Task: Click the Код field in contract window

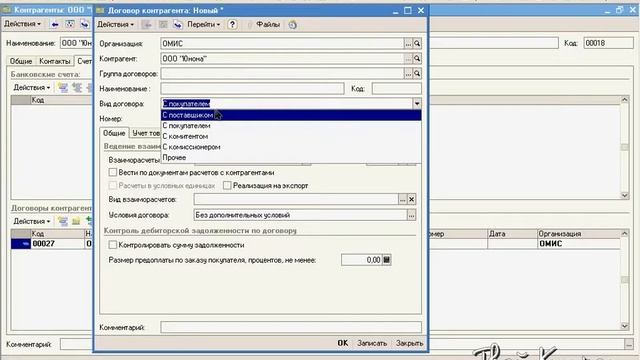Action: (x=396, y=89)
